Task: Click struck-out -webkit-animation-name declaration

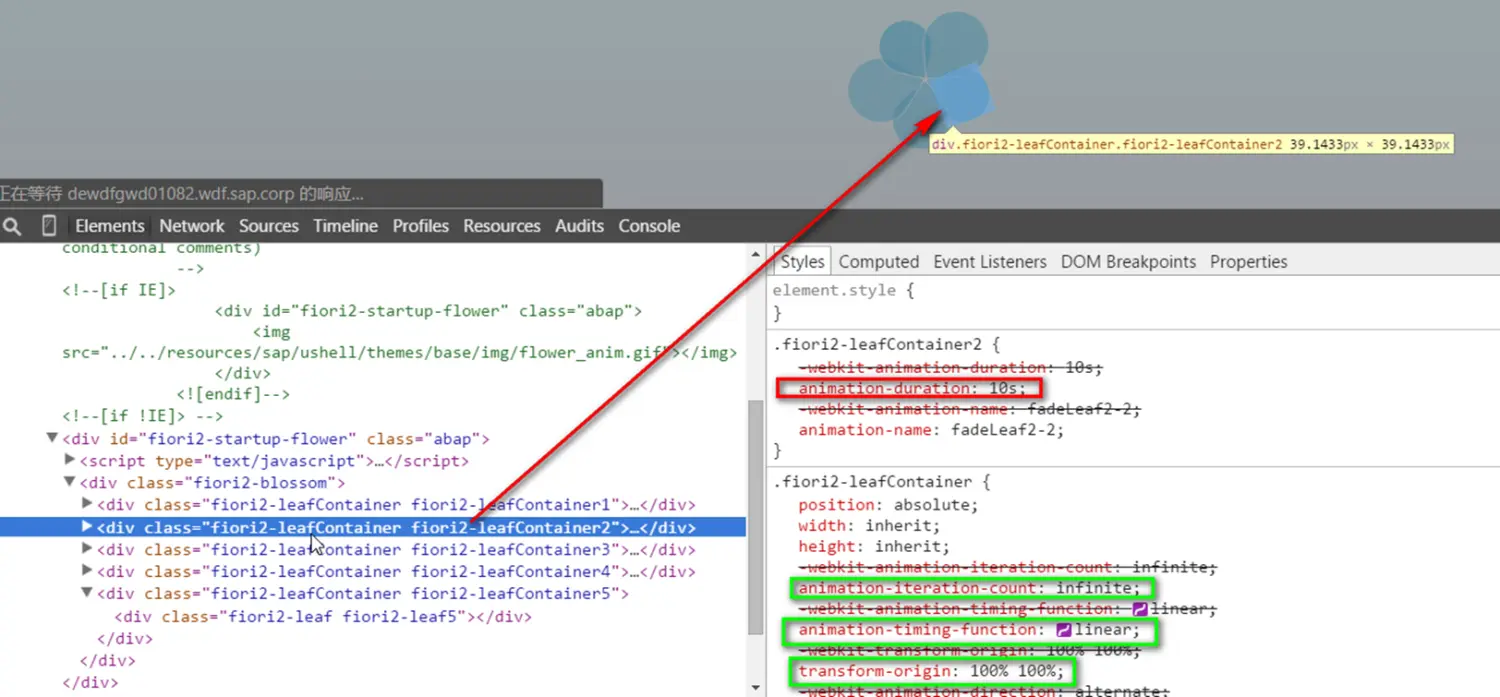Action: tap(969, 409)
